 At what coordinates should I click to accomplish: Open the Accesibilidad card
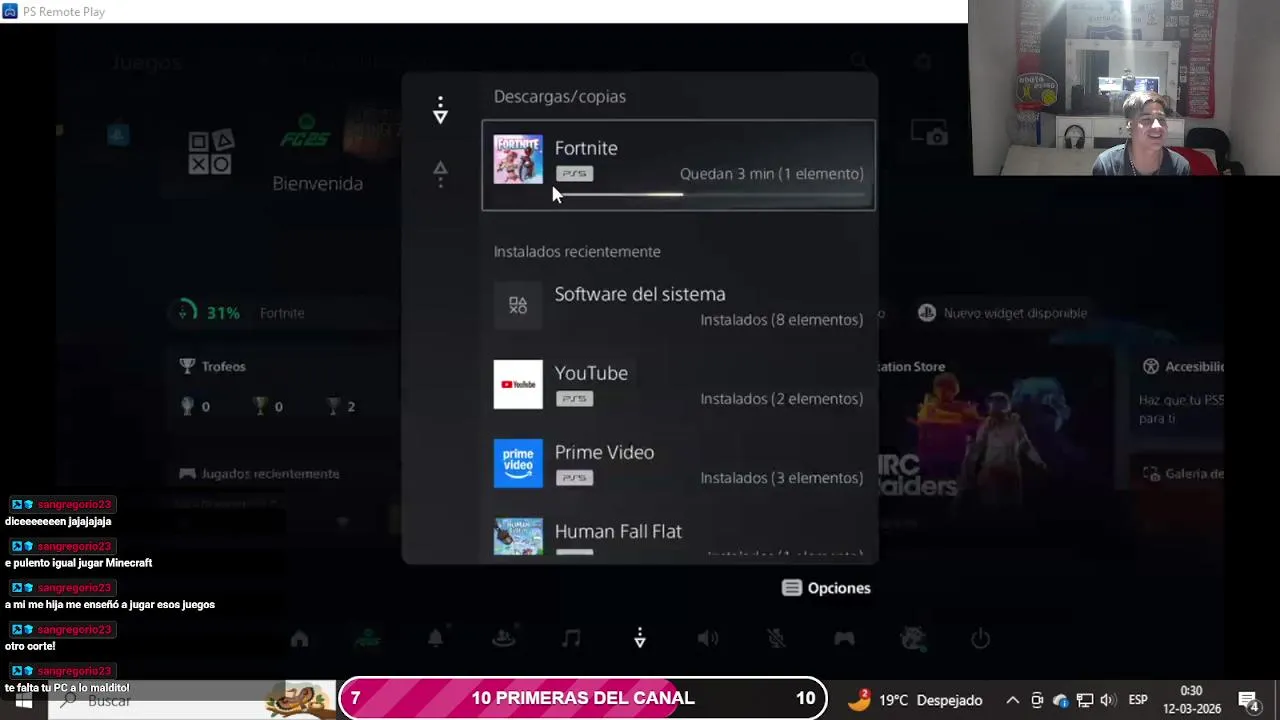coord(1182,390)
